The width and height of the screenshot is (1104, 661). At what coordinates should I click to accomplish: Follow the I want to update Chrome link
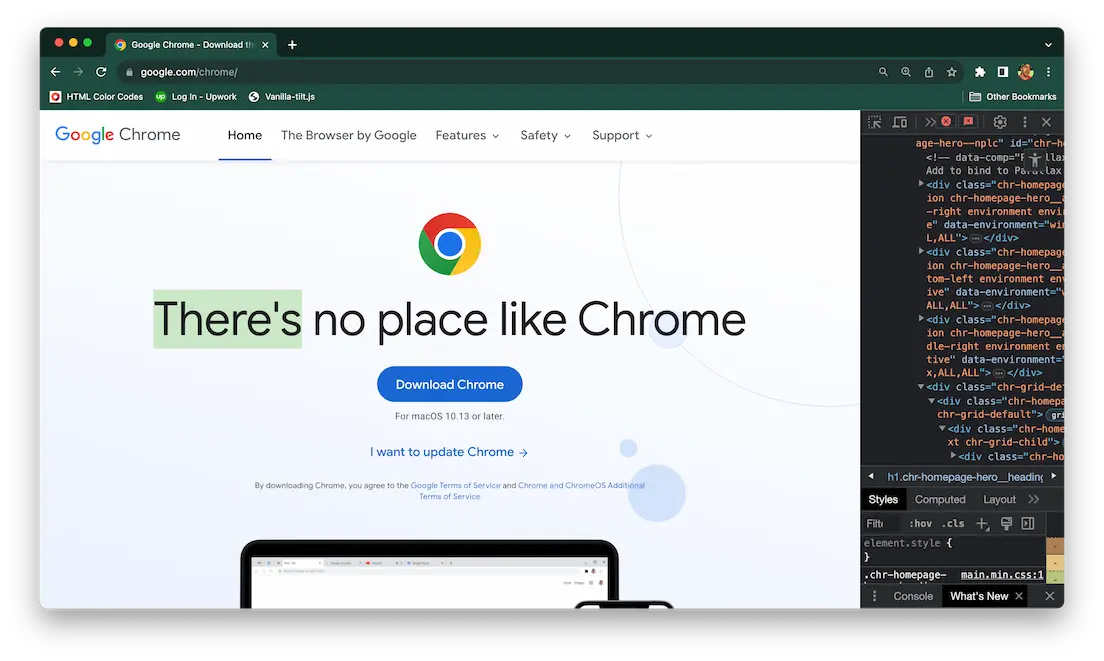[x=449, y=451]
